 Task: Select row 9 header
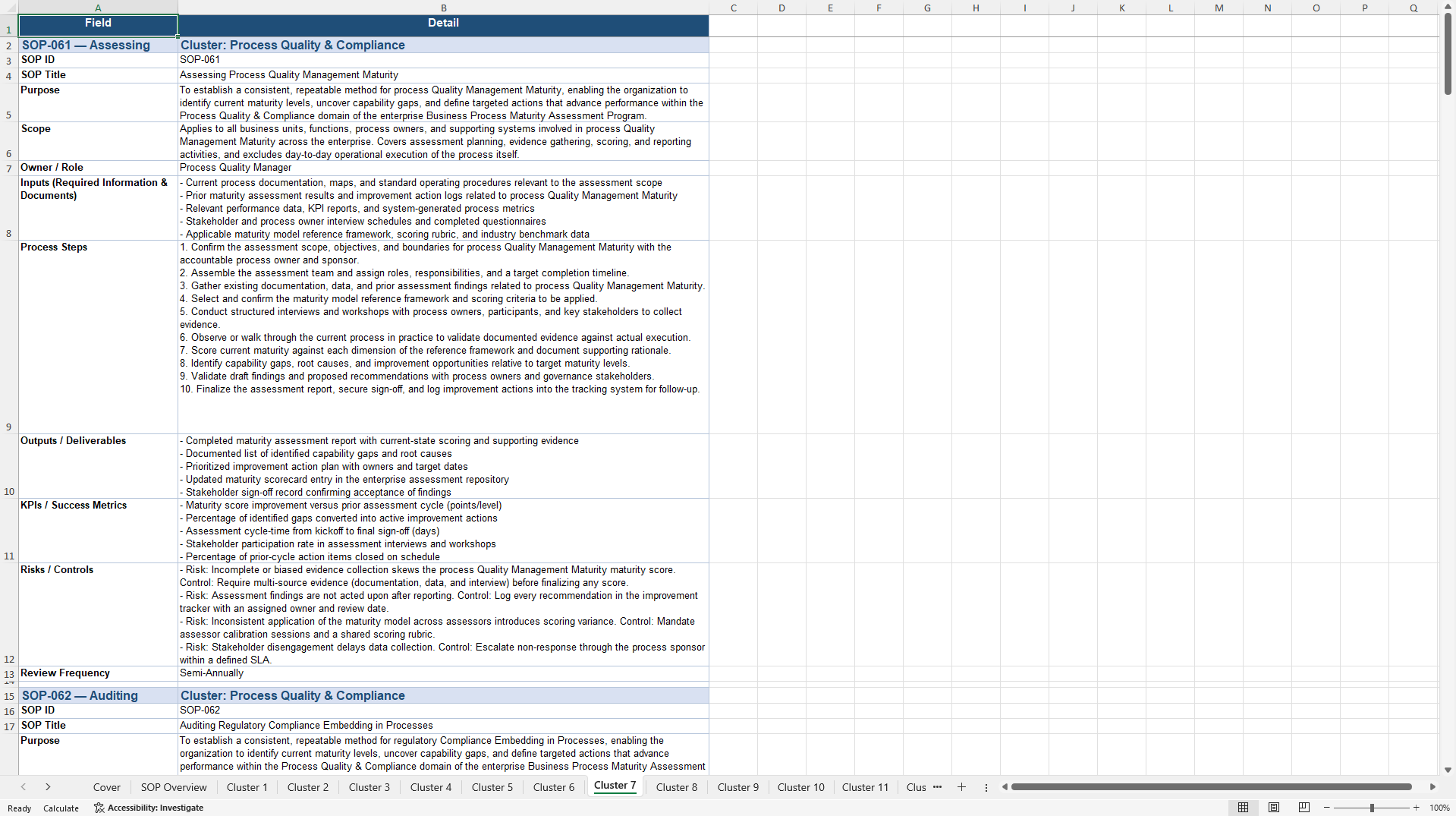point(9,337)
